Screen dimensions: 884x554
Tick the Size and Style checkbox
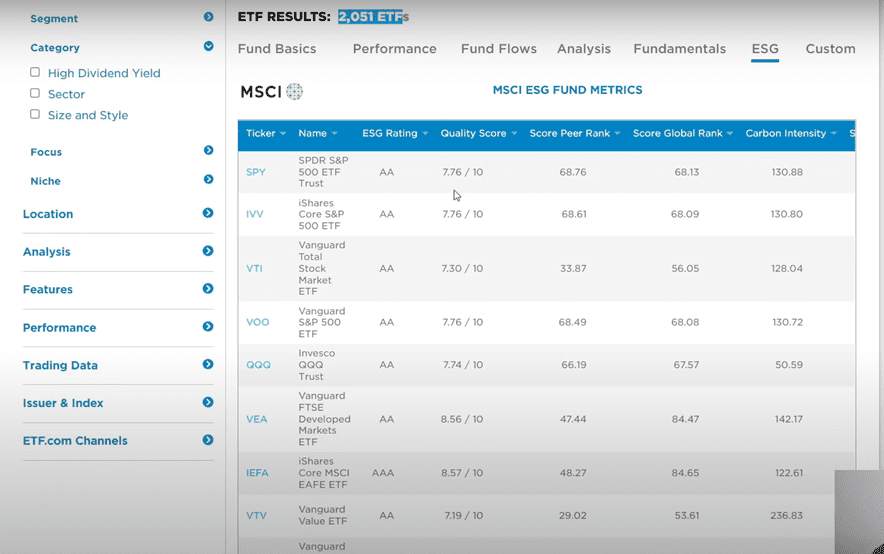tap(35, 115)
